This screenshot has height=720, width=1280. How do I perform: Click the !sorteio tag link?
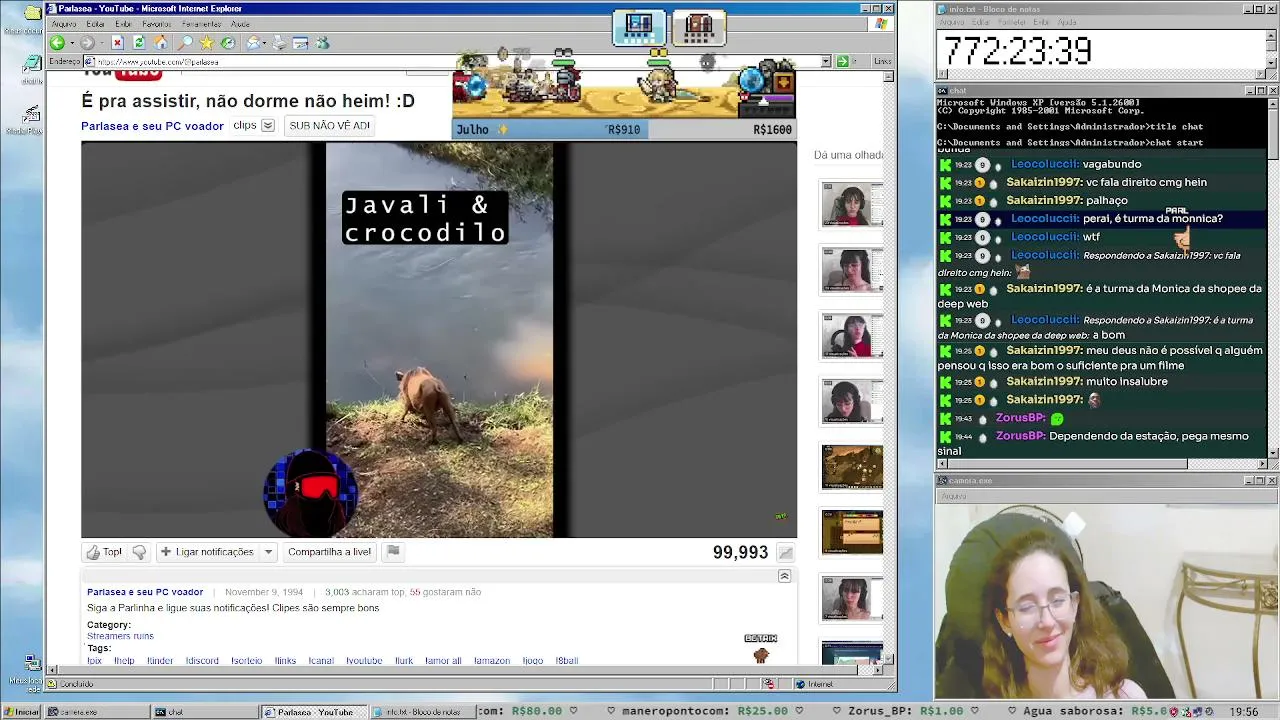246,661
